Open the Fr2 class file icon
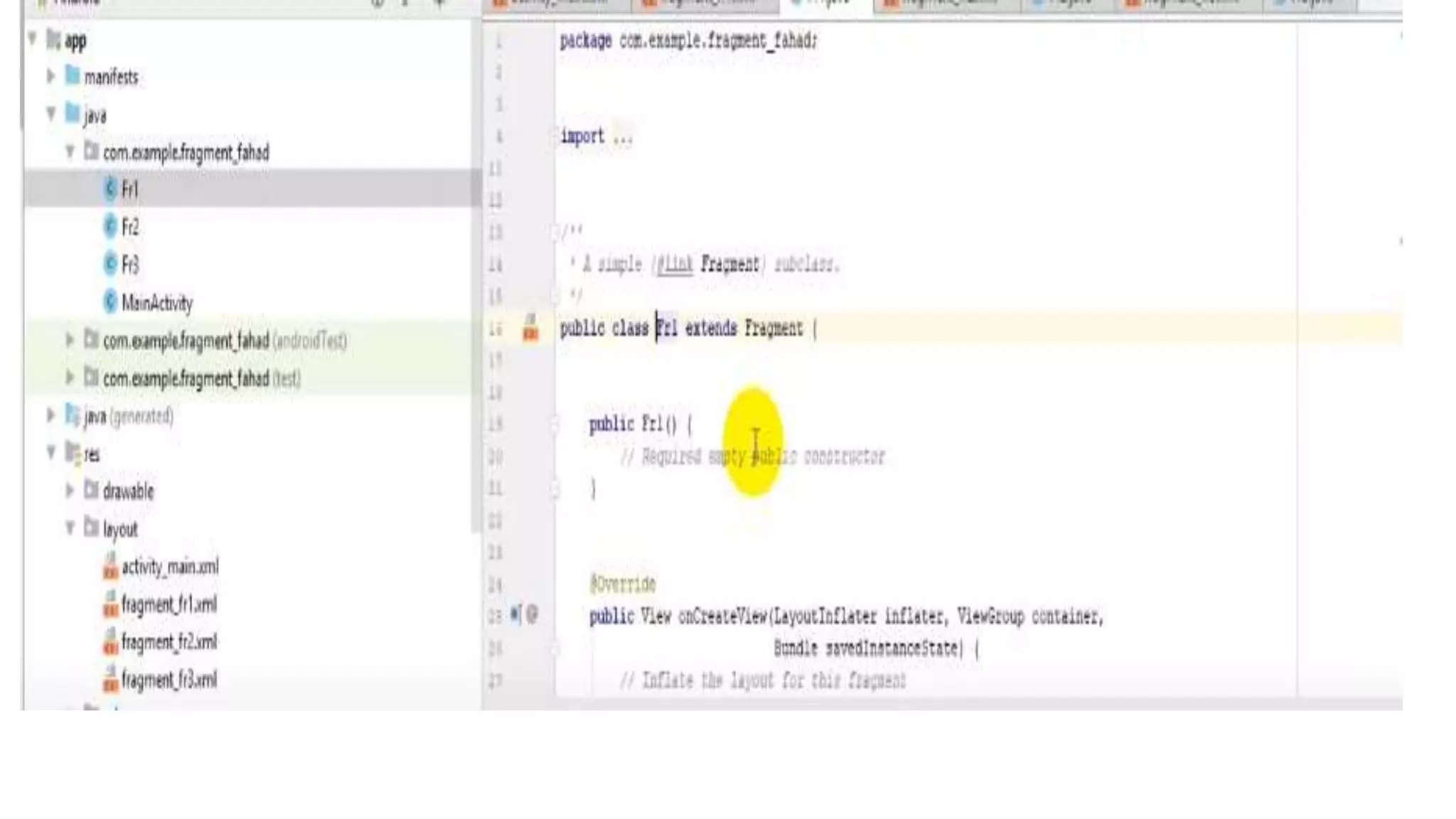The image size is (1456, 819). [110, 227]
